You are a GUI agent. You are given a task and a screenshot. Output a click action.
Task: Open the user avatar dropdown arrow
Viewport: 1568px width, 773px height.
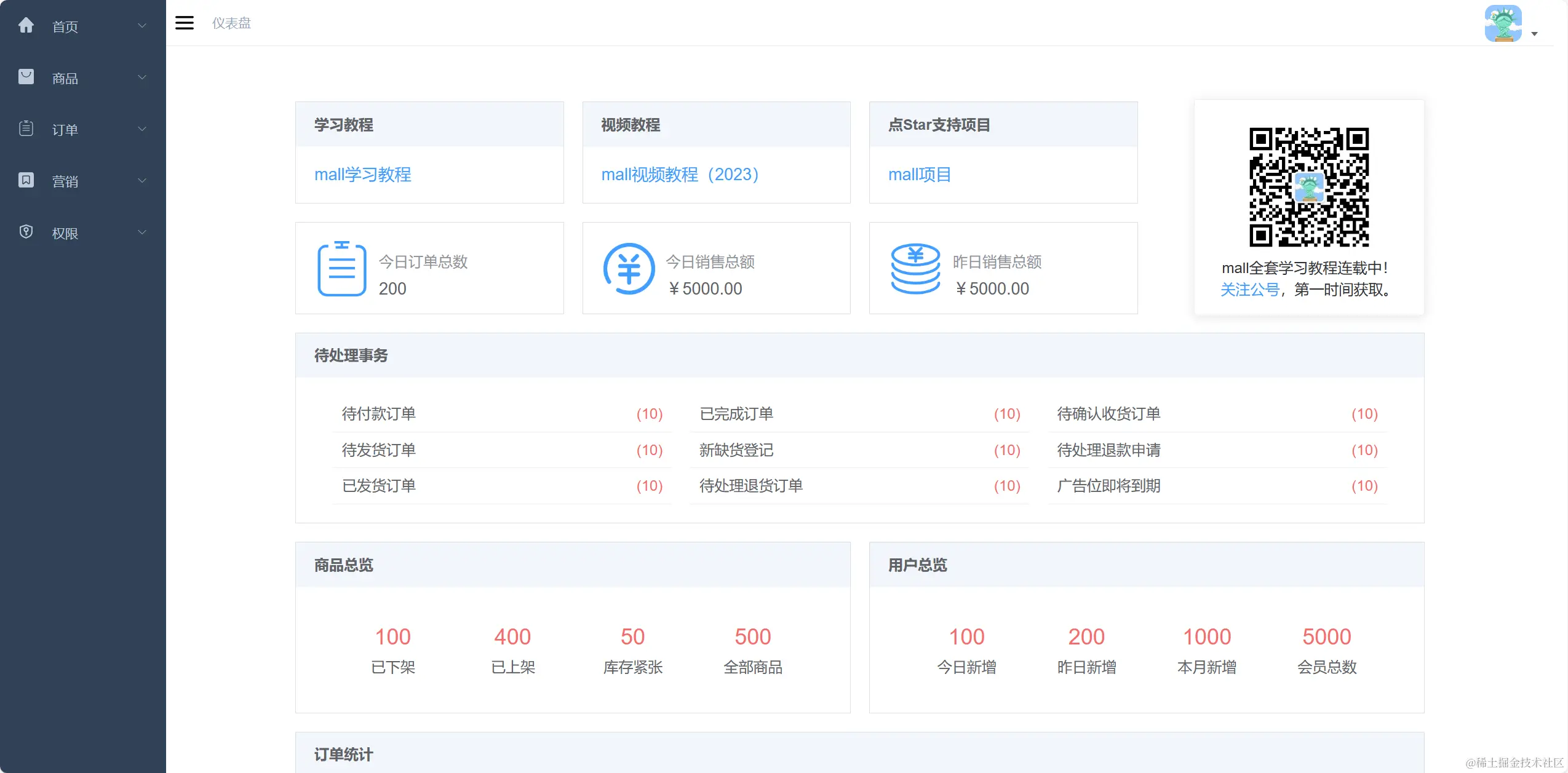[x=1534, y=34]
